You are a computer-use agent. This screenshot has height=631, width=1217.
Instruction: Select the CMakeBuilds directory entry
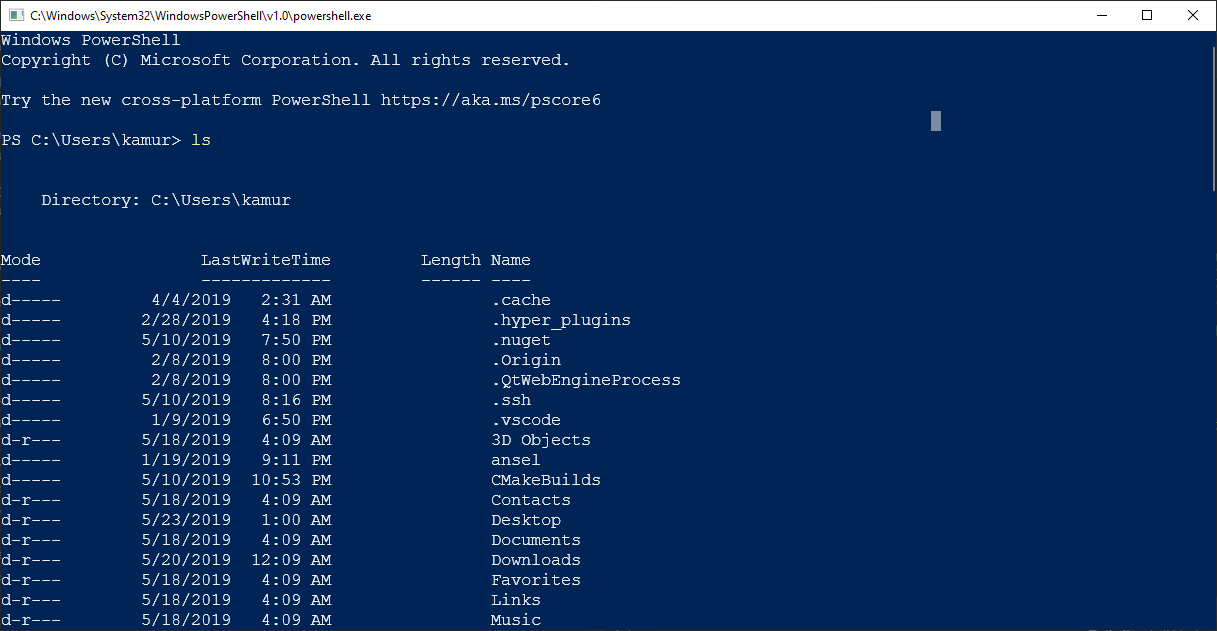(x=545, y=479)
